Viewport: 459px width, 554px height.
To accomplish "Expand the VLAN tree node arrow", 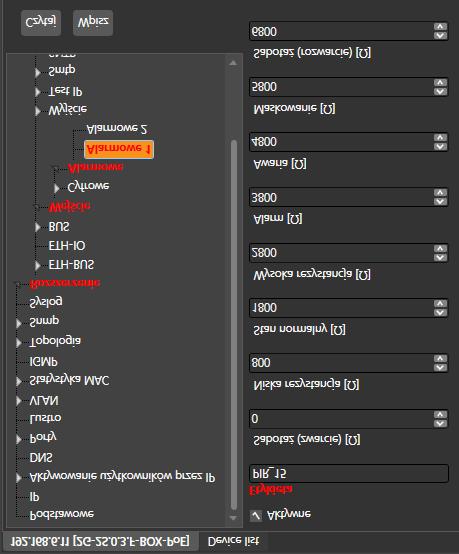I will 19,401.
